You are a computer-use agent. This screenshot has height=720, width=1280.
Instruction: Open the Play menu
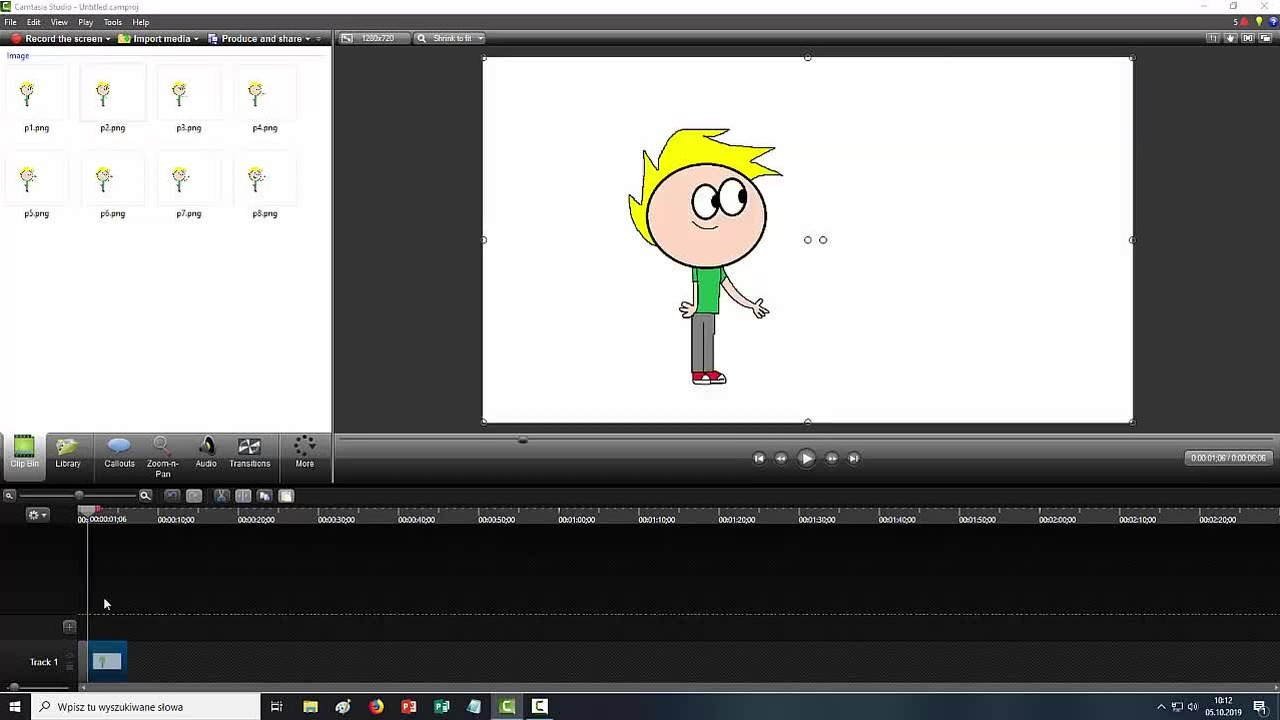pyautogui.click(x=86, y=22)
